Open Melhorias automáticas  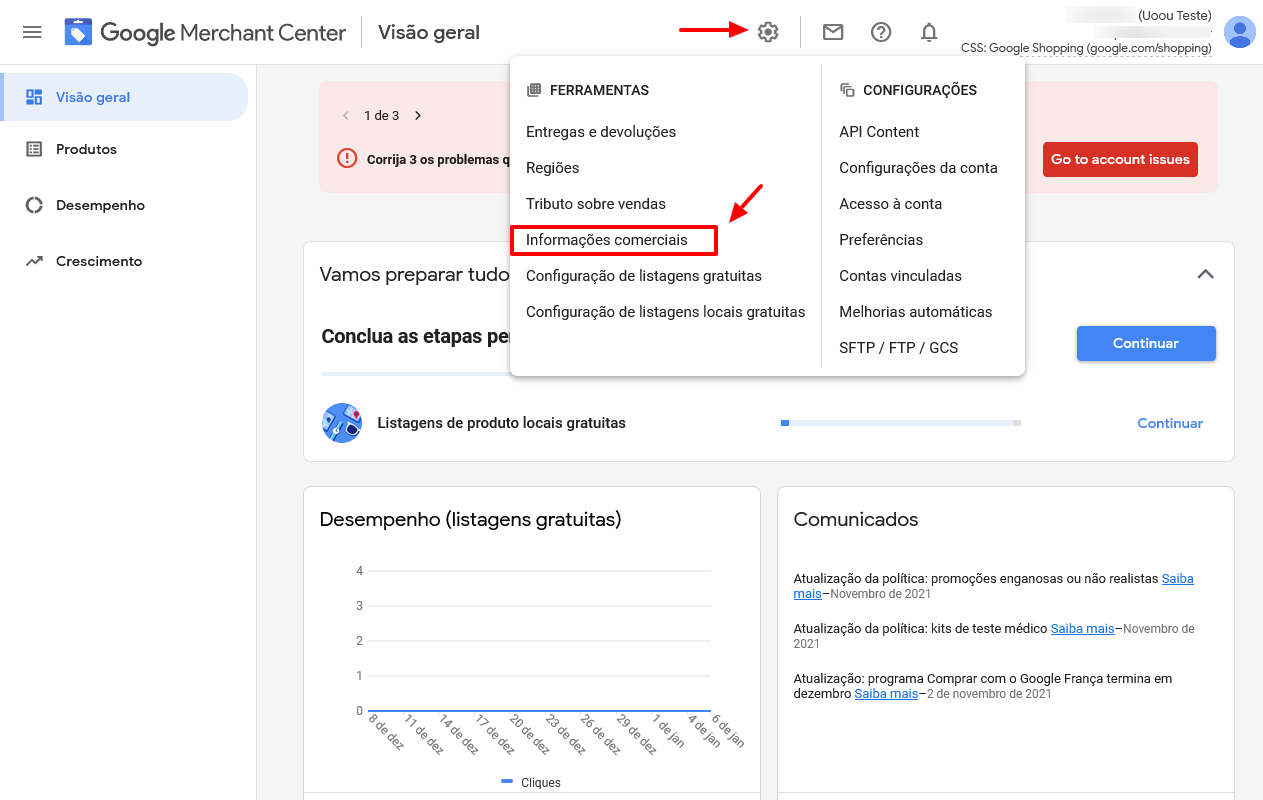pos(916,312)
